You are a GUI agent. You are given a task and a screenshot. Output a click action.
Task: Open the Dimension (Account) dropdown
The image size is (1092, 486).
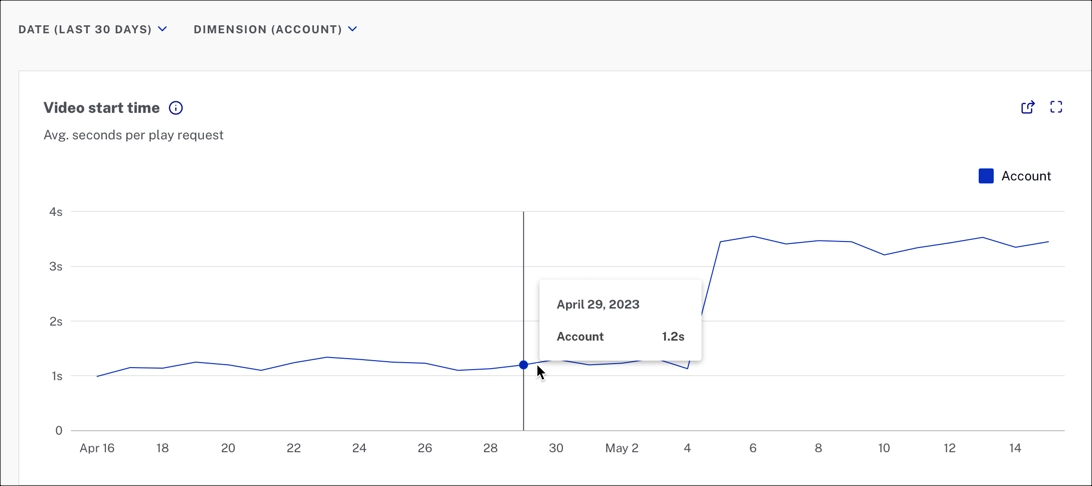(x=268, y=30)
